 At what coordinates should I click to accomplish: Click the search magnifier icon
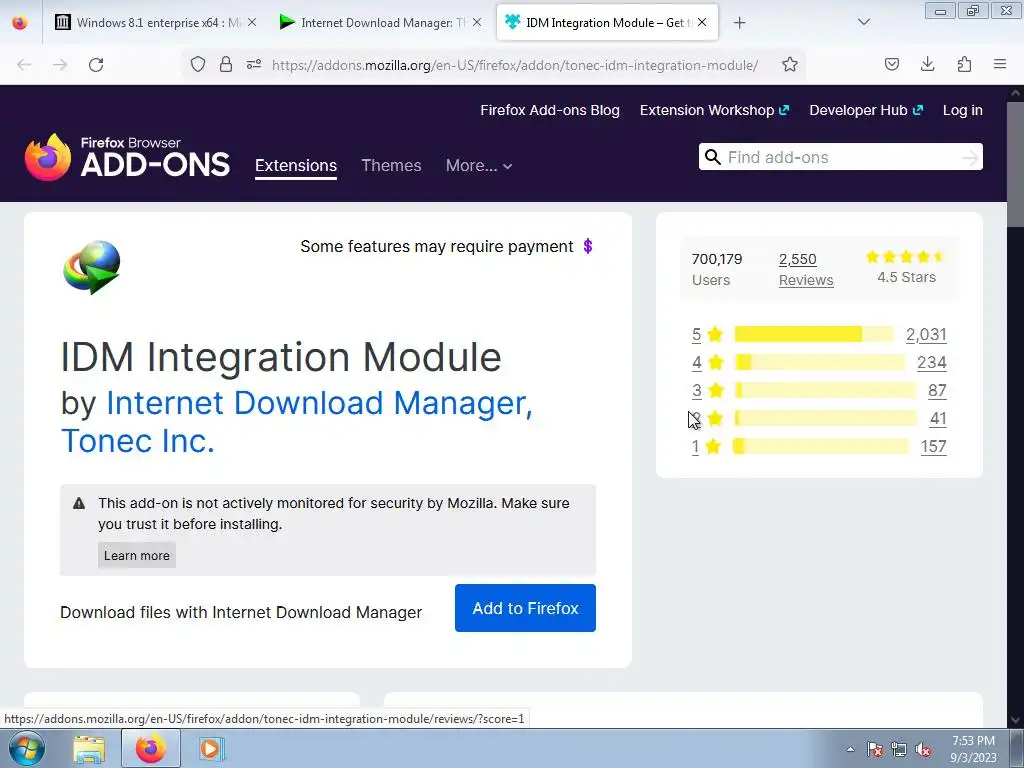point(712,157)
